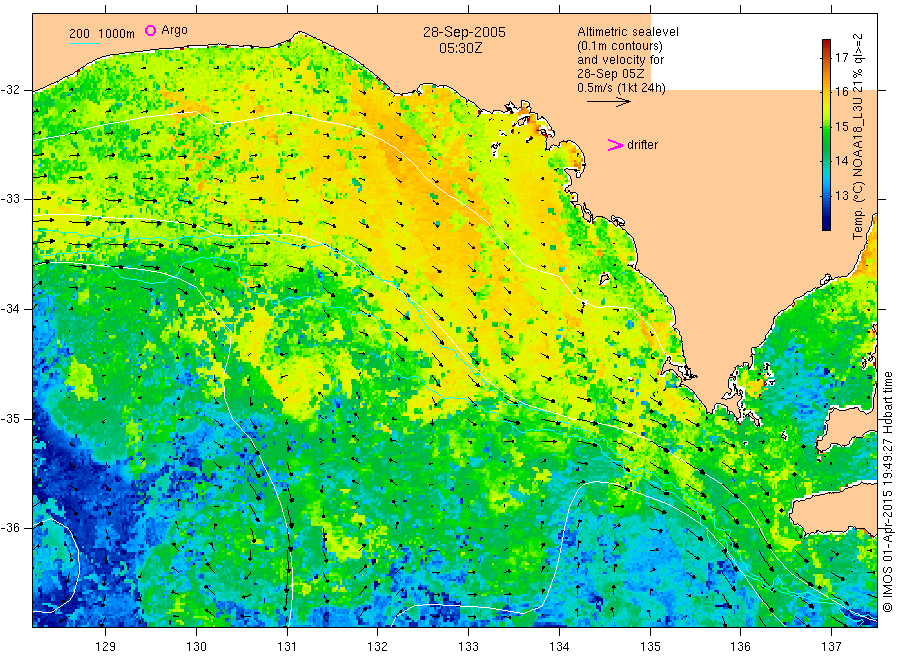Viewport: 900px width, 660px height.
Task: Click the temperature color bar
Action: pyautogui.click(x=827, y=135)
